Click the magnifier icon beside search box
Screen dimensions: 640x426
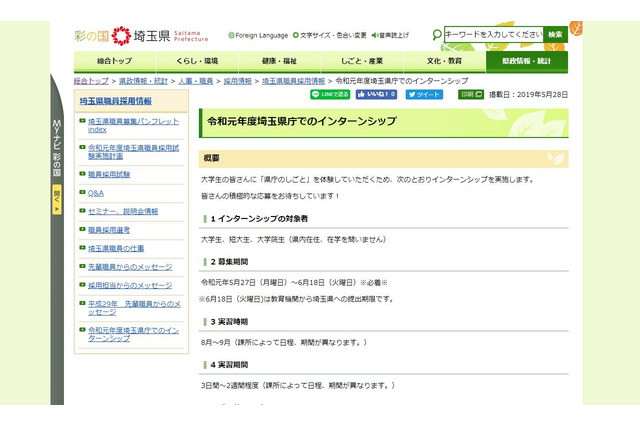point(437,35)
